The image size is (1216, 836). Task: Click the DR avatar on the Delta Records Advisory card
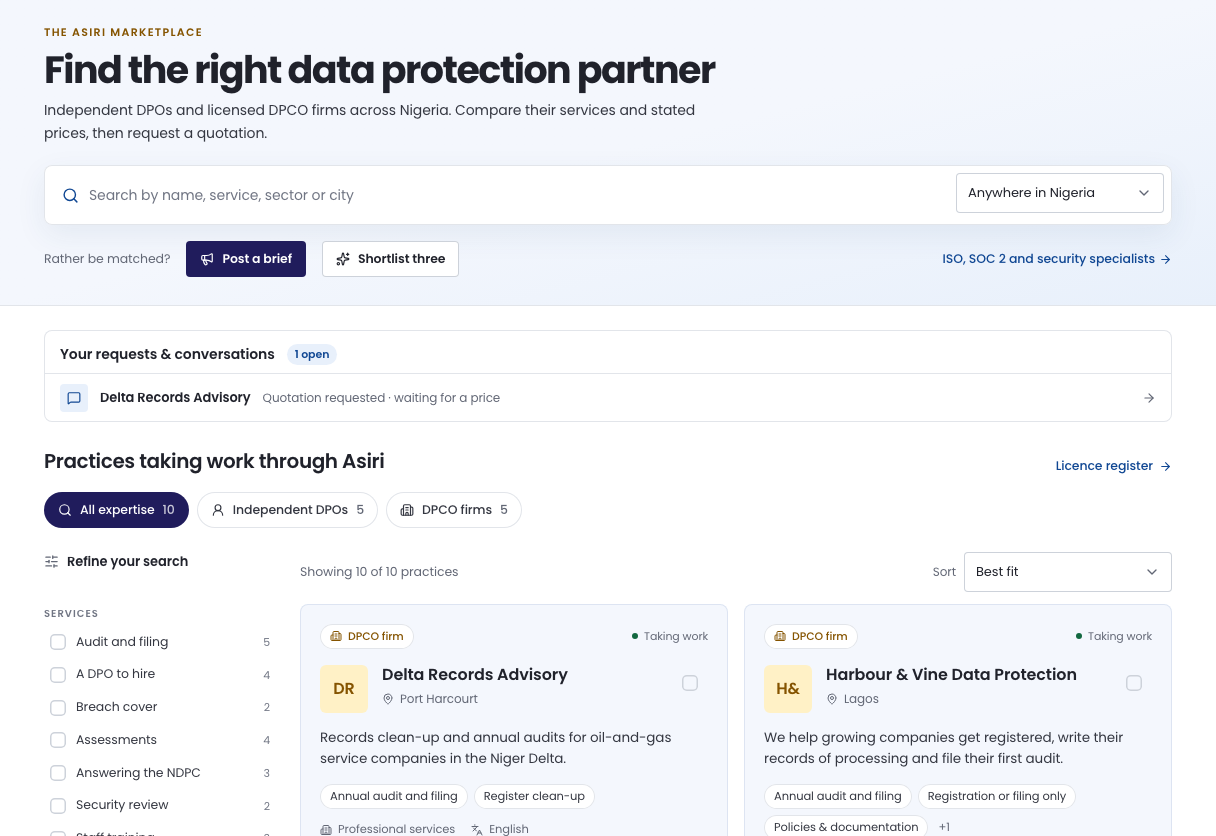pyautogui.click(x=344, y=689)
